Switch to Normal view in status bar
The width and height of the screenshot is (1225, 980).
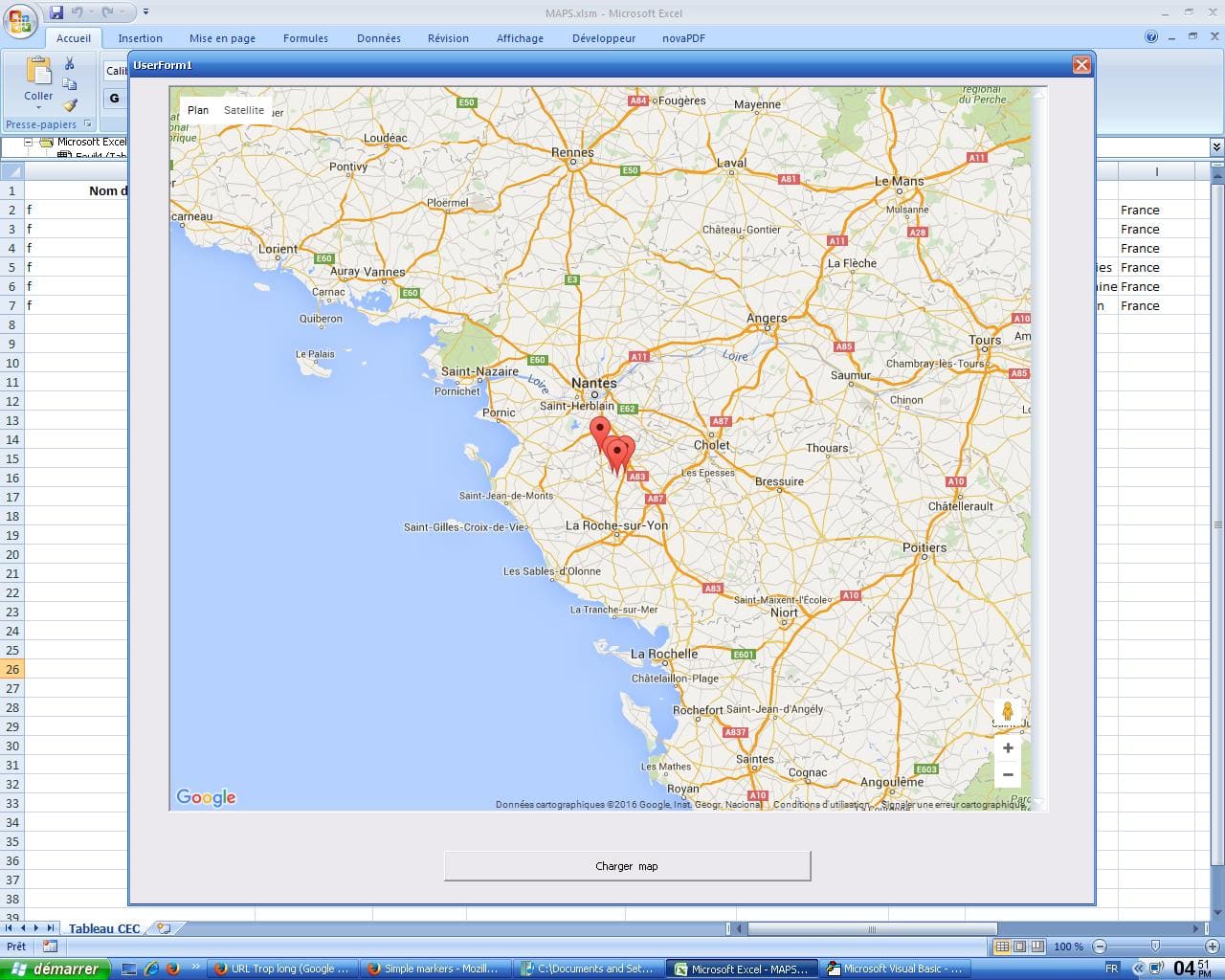(x=1002, y=947)
